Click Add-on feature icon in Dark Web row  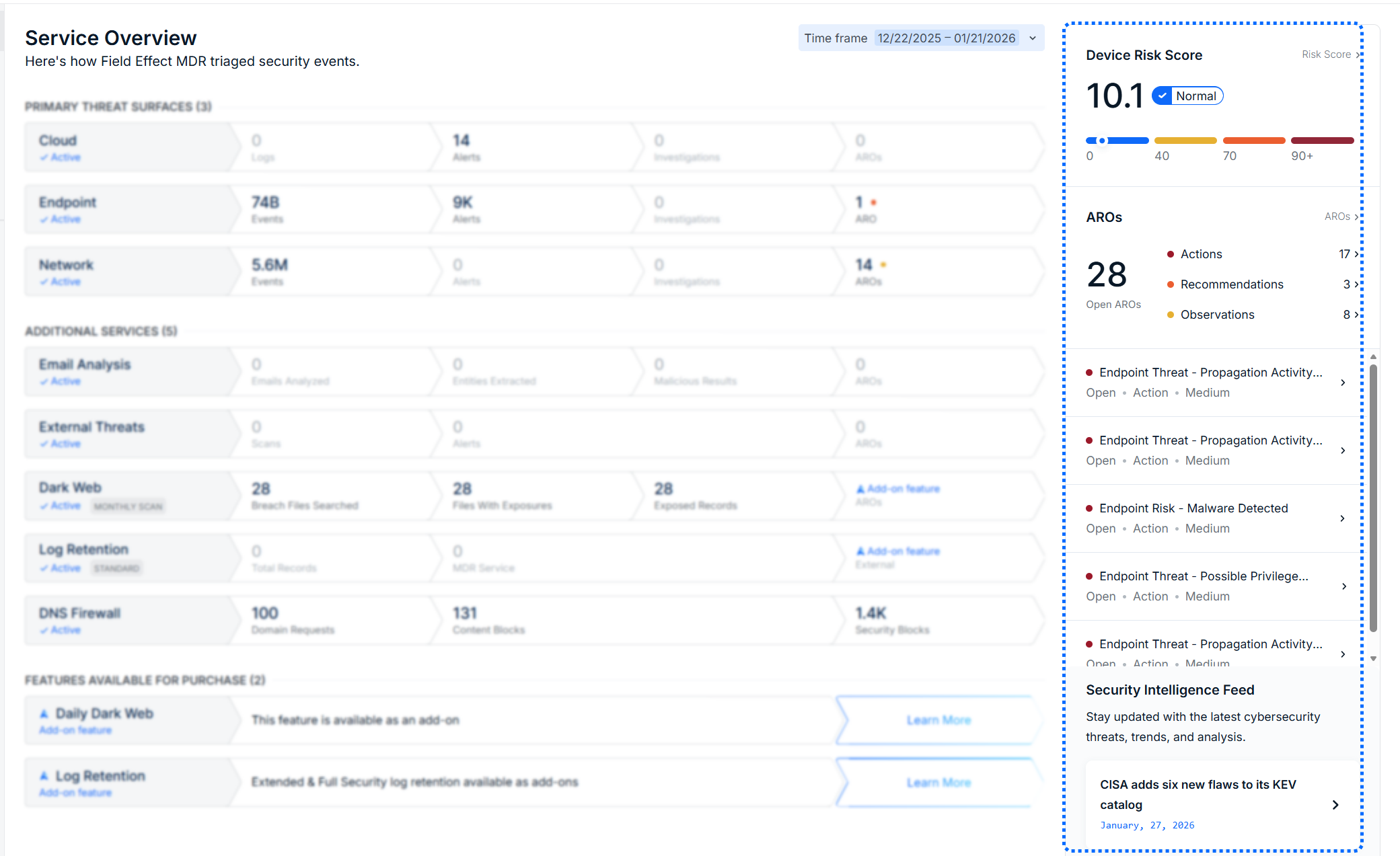(x=860, y=489)
